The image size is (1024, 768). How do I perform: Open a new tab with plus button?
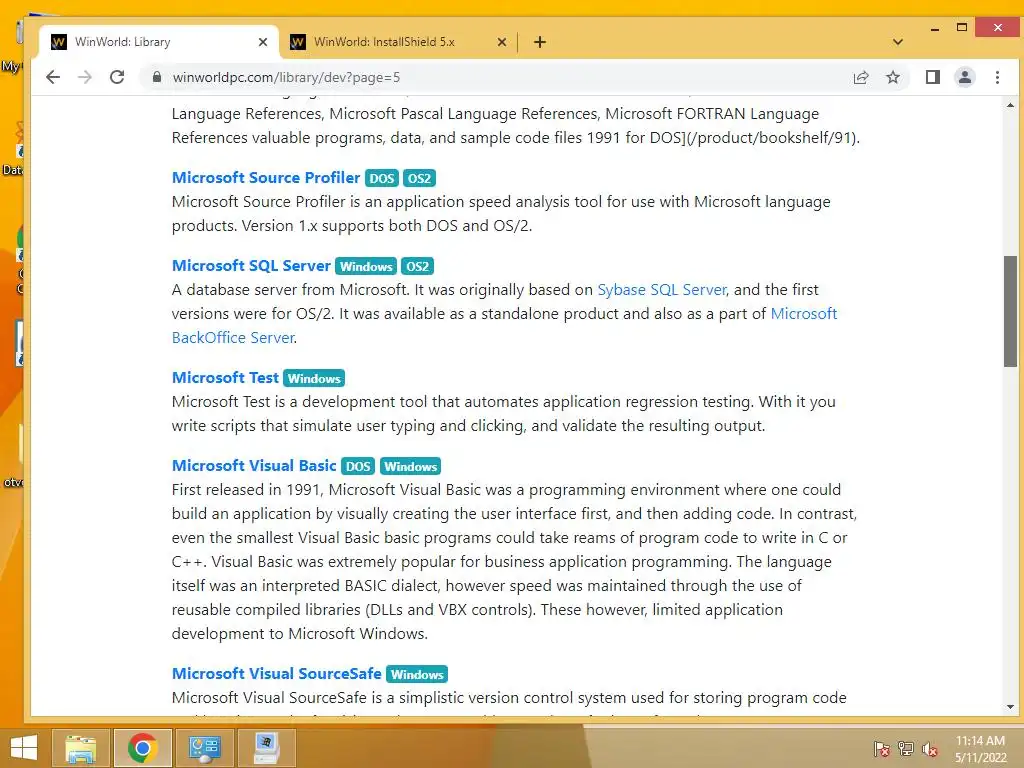(539, 42)
